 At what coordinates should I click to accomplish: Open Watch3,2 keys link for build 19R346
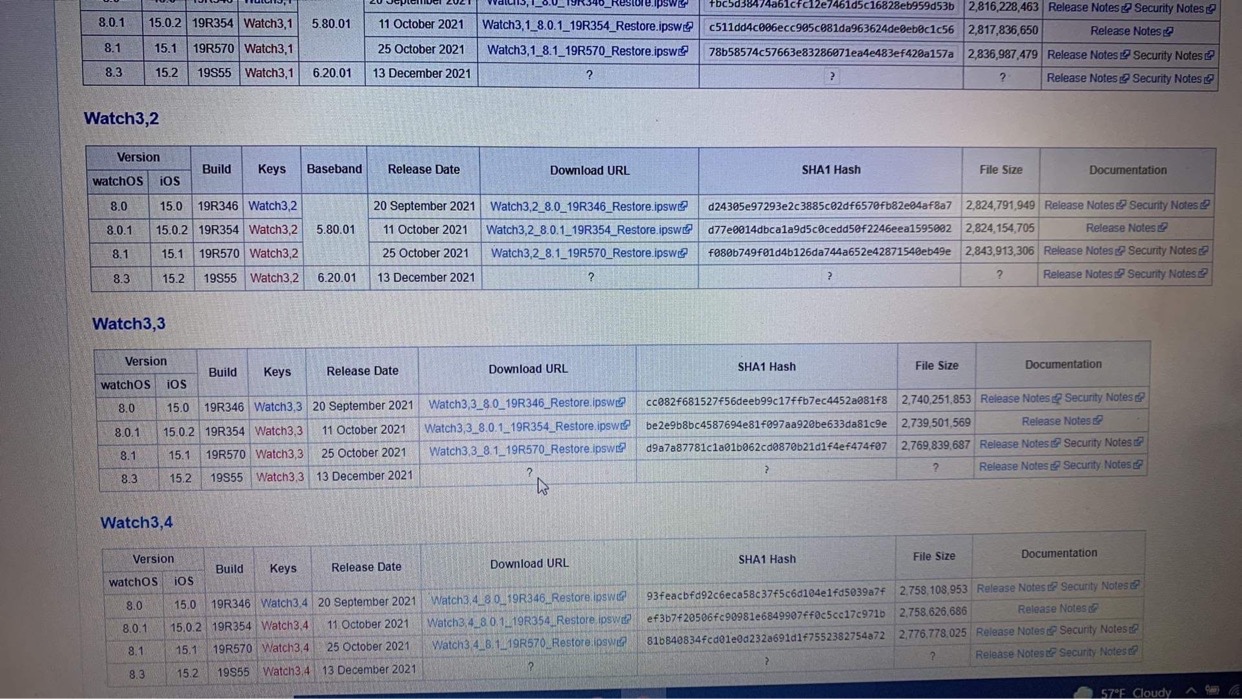273,206
